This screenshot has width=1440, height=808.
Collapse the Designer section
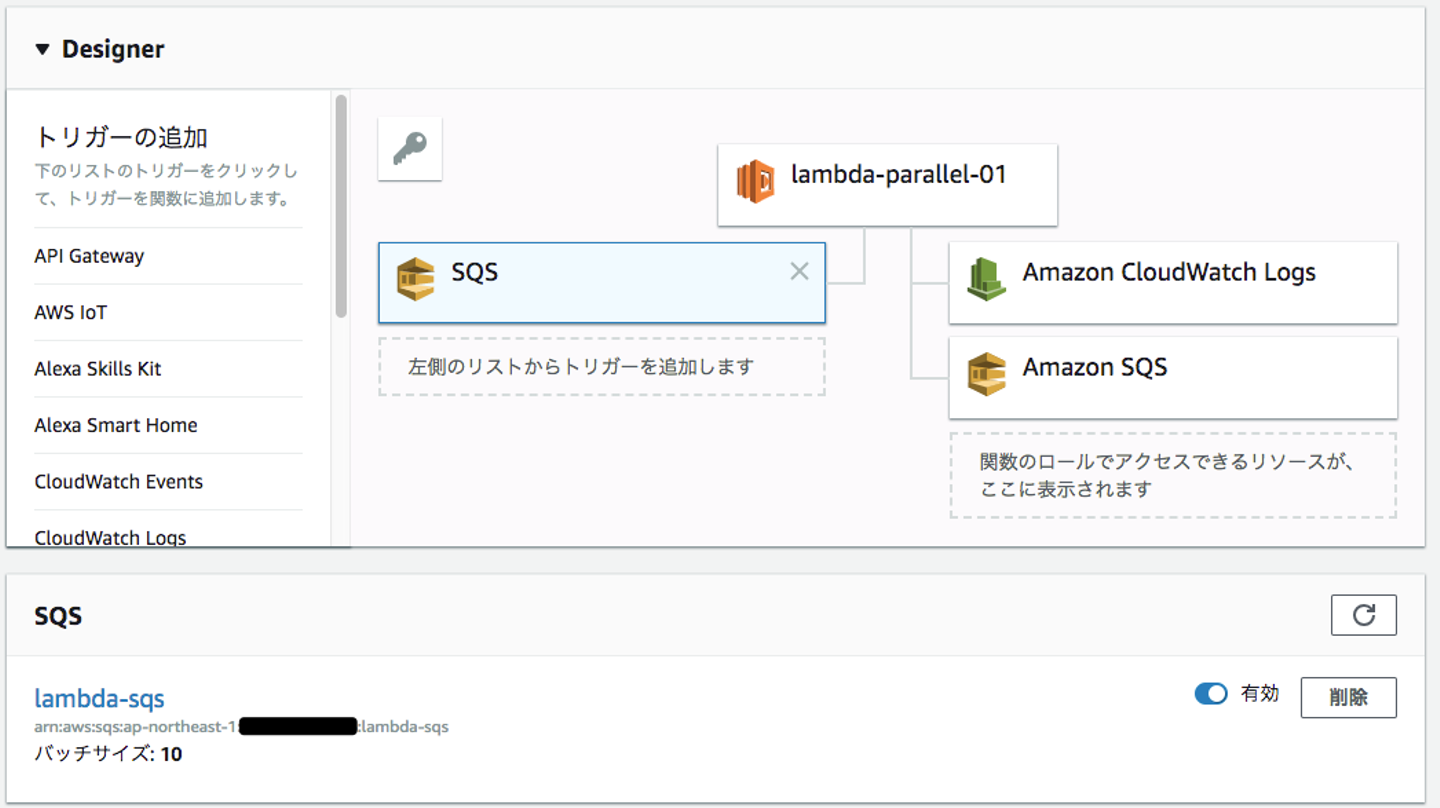point(42,49)
